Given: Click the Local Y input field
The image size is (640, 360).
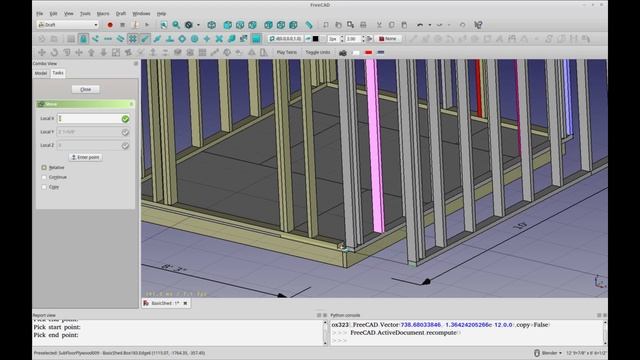Looking at the screenshot, I should 93,132.
